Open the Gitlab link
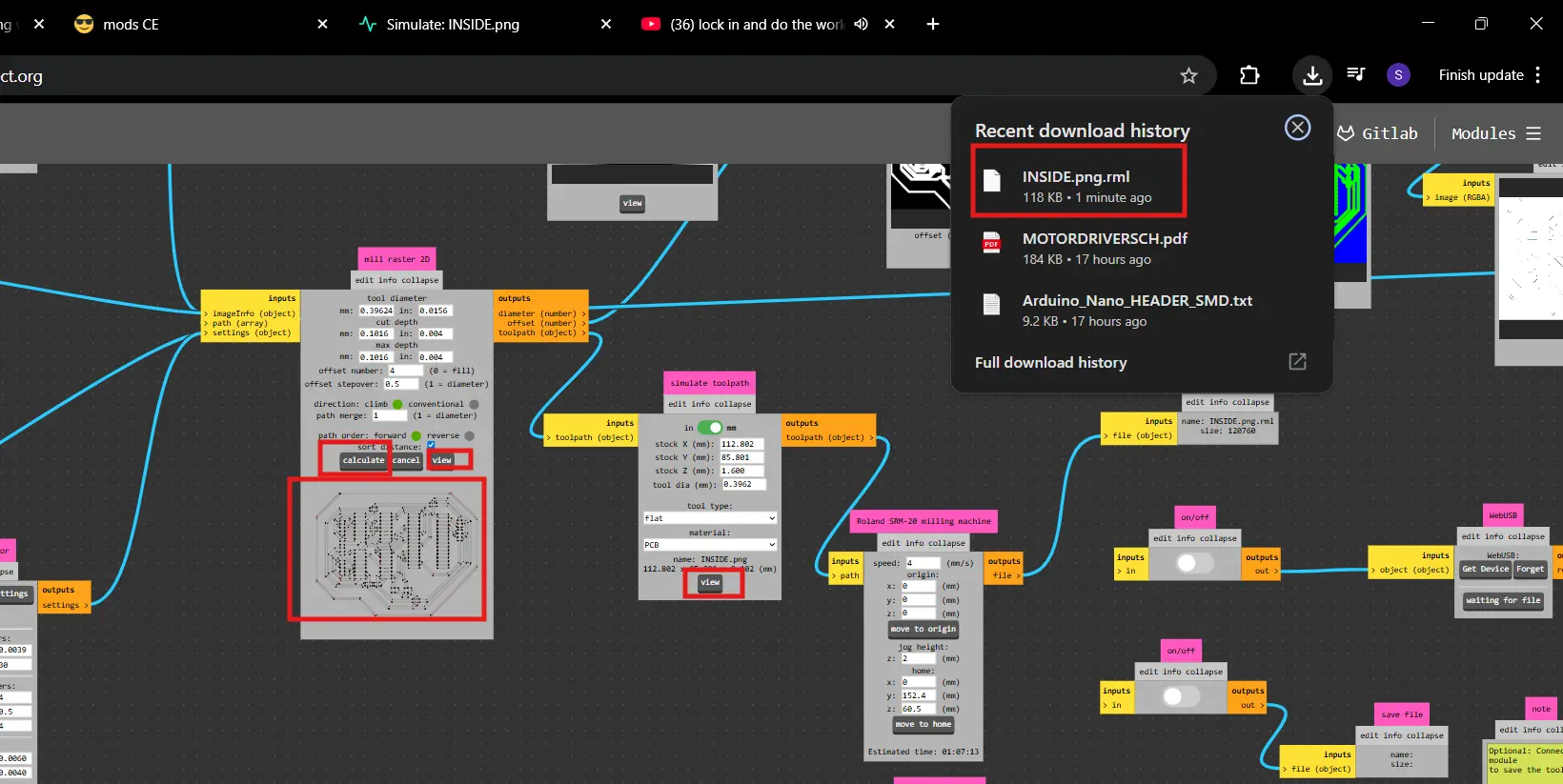Viewport: 1563px width, 784px height. pyautogui.click(x=1377, y=133)
